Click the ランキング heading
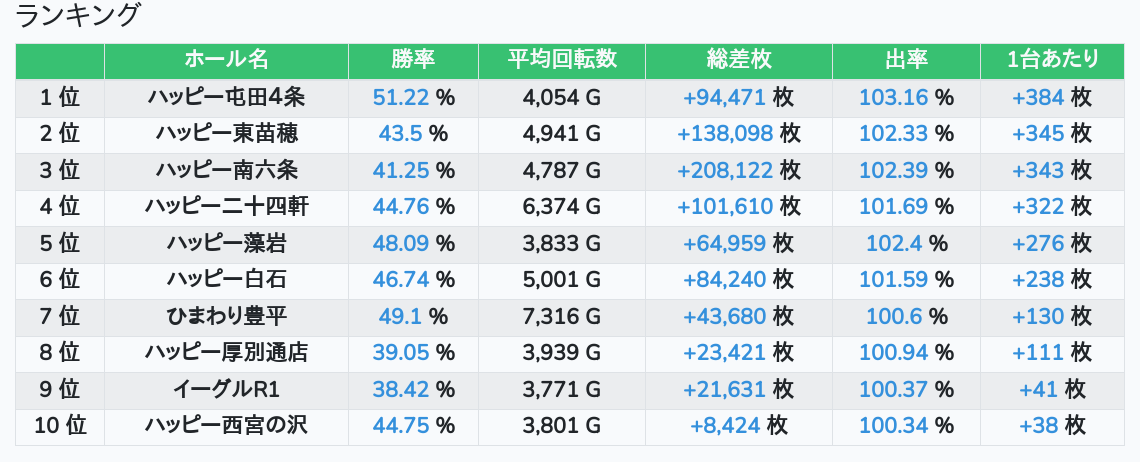 tap(79, 16)
